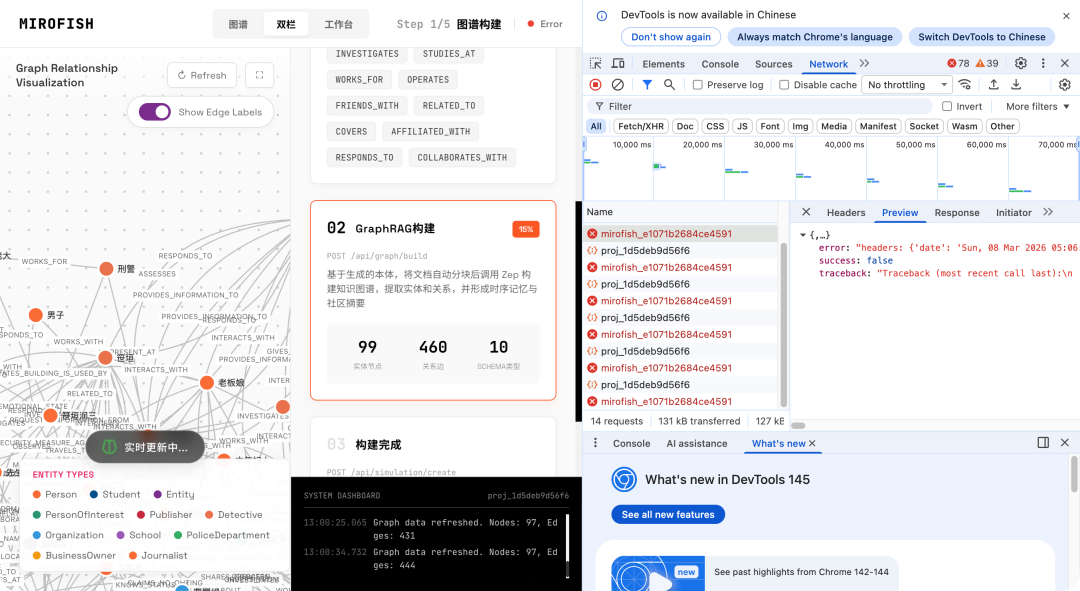Show more detail tabs chevron after Initiator

(1048, 212)
